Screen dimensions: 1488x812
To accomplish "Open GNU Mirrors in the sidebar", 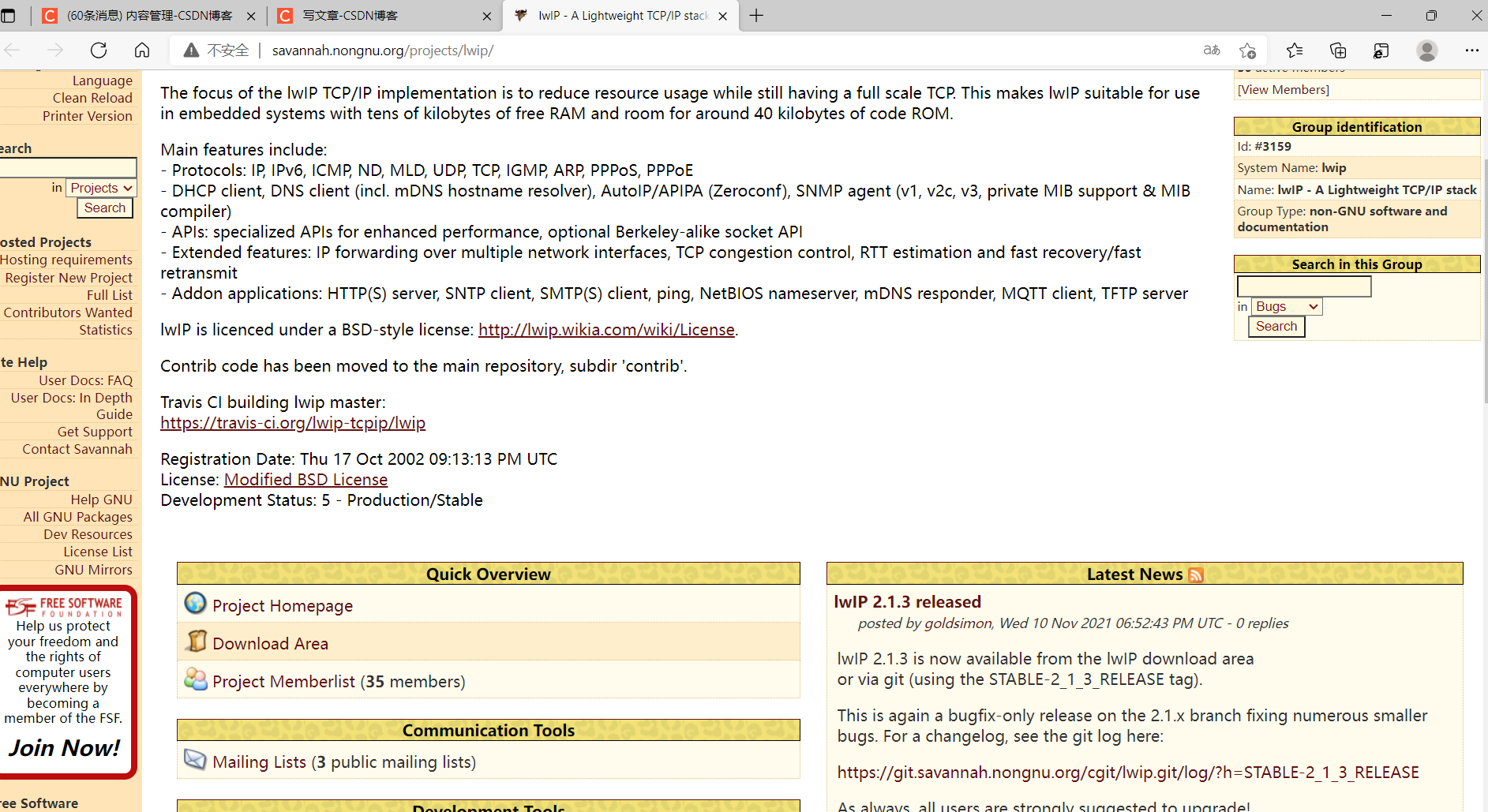I will (94, 570).
